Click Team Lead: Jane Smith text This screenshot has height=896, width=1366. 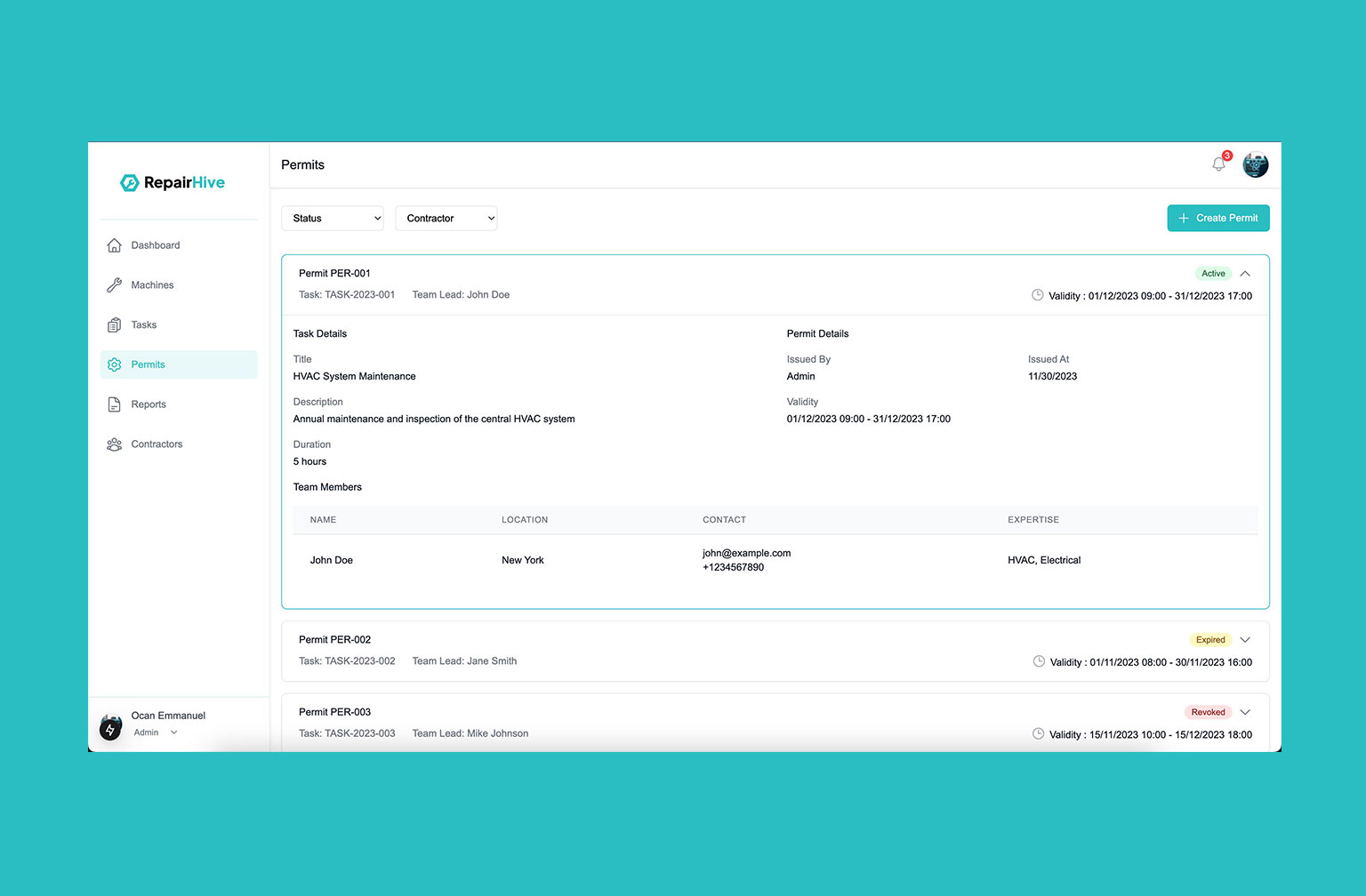pos(464,661)
